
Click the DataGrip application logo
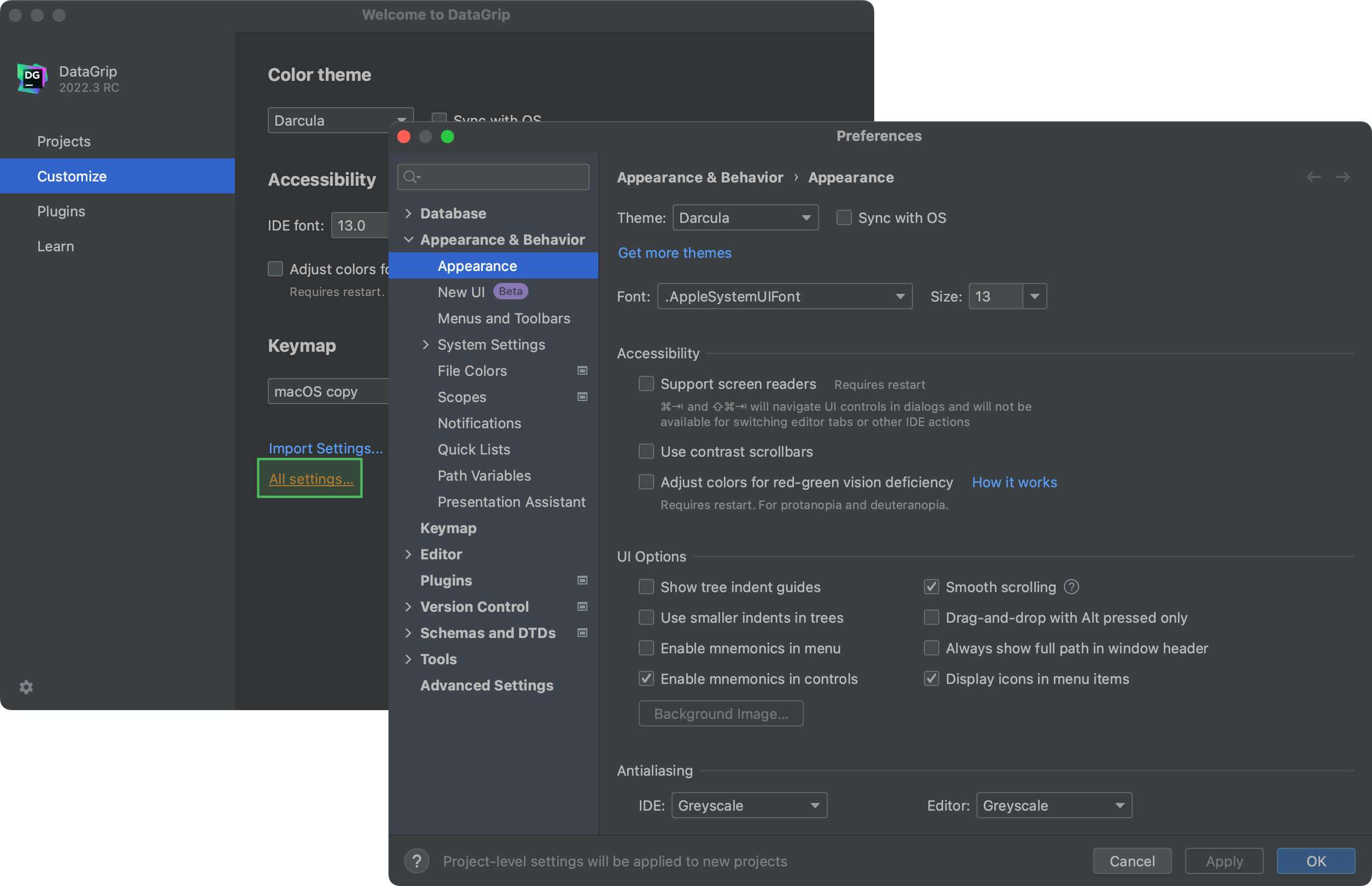point(31,78)
